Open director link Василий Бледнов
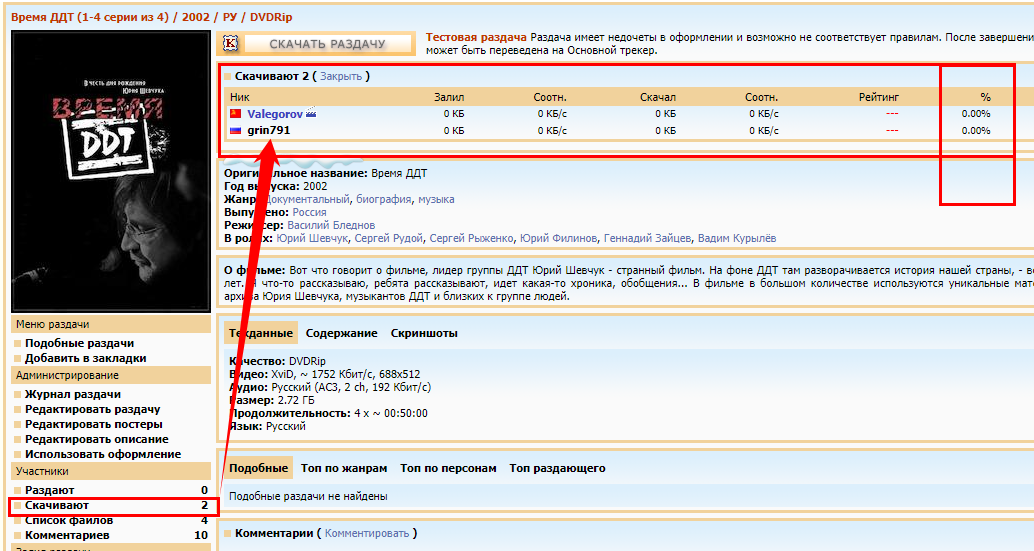 tap(335, 226)
